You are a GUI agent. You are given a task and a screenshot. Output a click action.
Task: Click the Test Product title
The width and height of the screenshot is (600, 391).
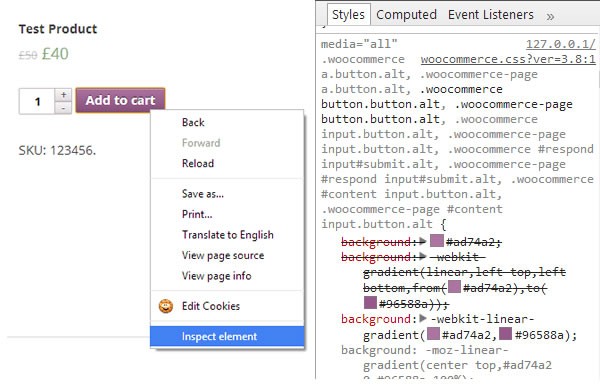[58, 29]
